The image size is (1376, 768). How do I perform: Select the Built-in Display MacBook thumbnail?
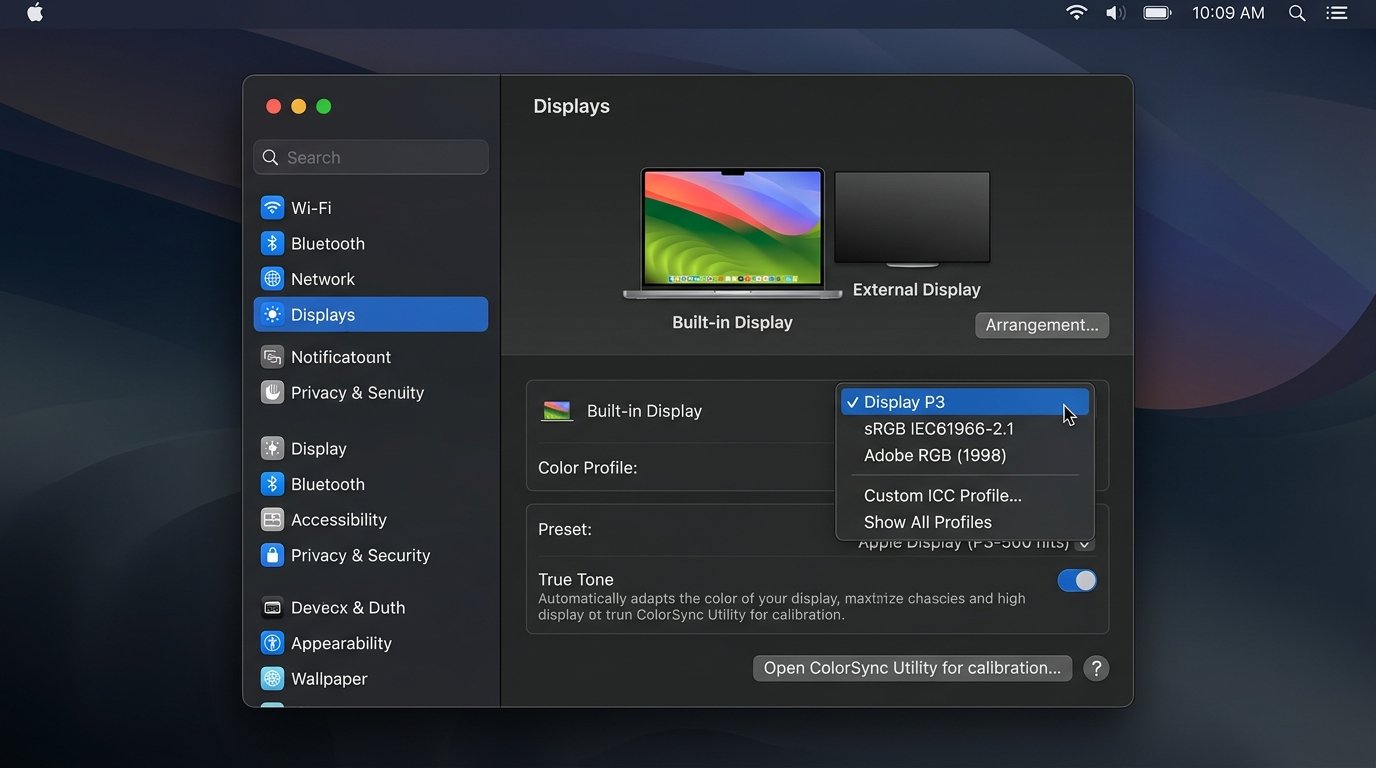pos(732,234)
